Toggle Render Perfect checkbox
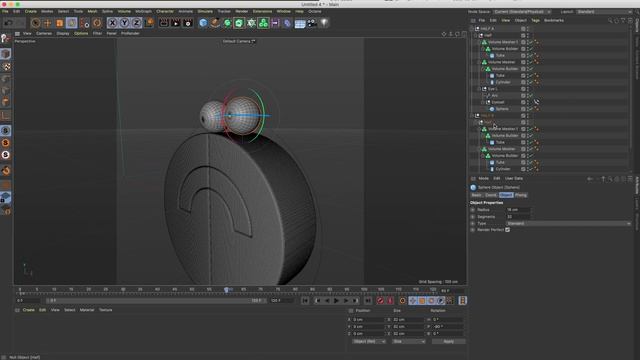 [x=507, y=230]
